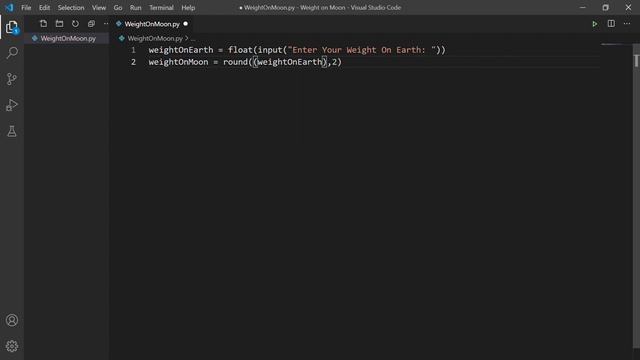Open the Go menu

118,8
